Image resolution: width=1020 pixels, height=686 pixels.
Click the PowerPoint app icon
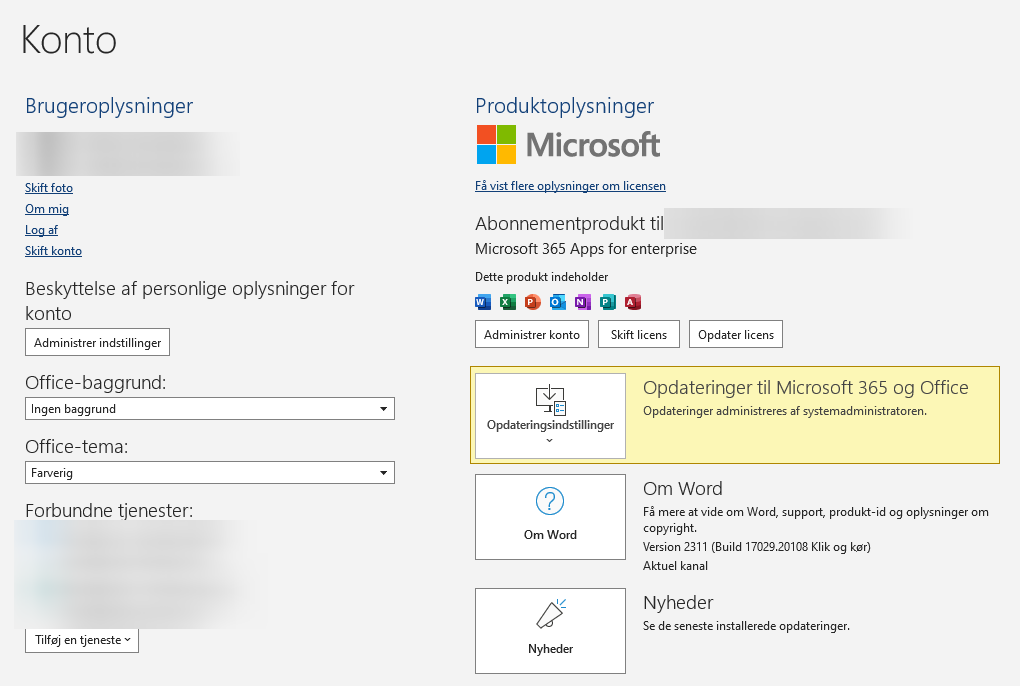533,302
